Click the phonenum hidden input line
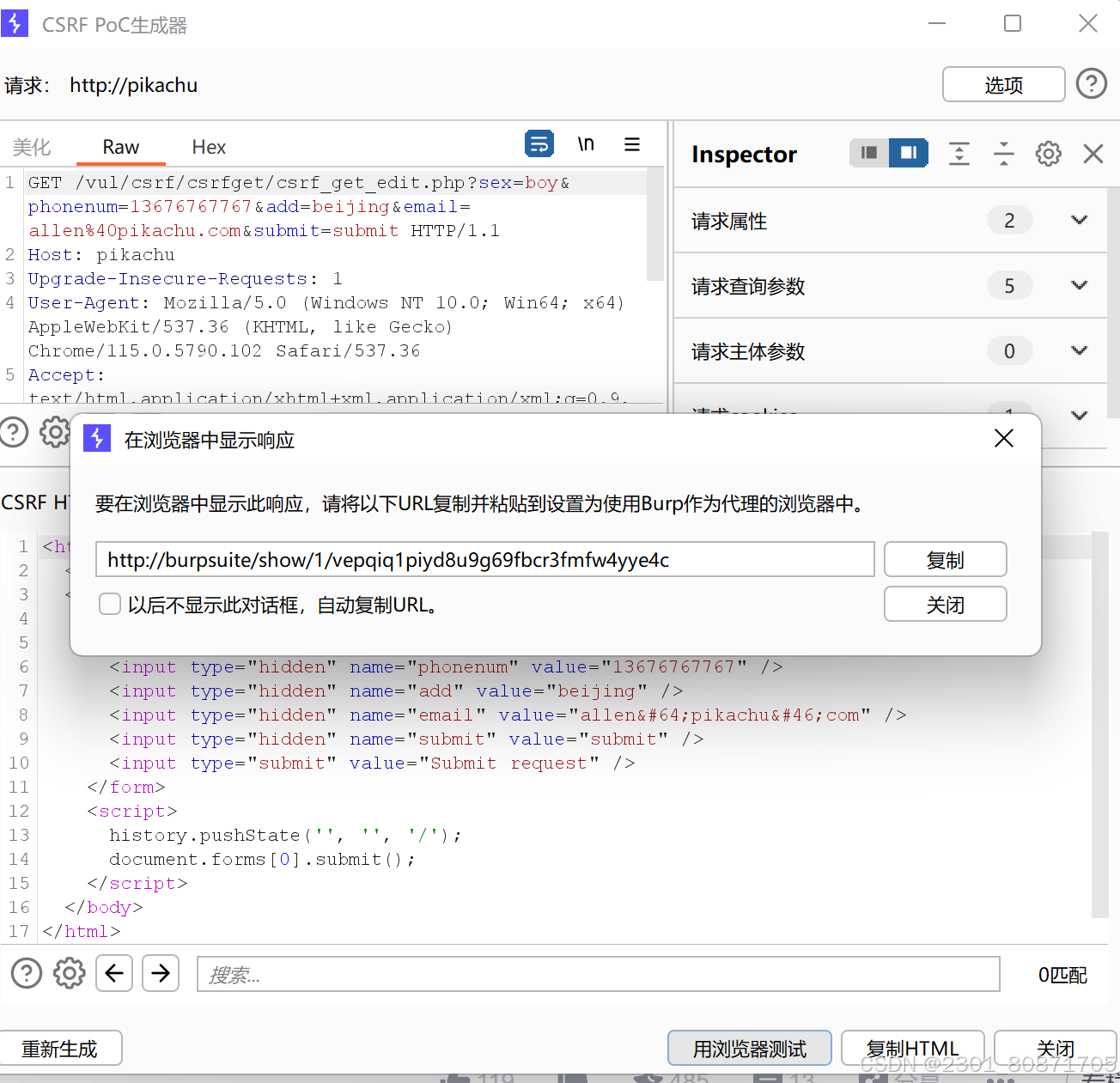This screenshot has width=1120, height=1083. (x=446, y=667)
